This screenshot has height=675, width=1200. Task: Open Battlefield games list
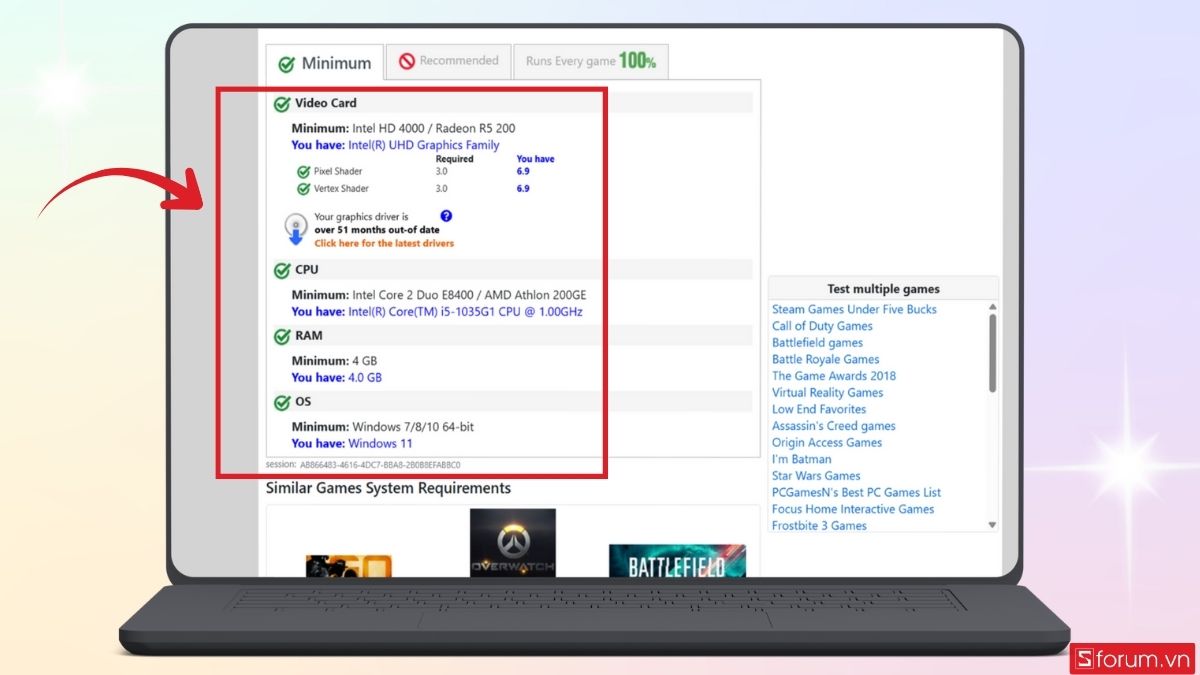tap(817, 343)
